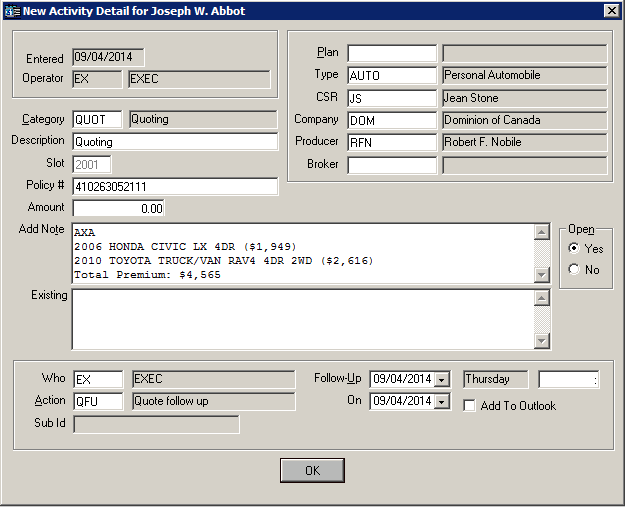Open the On date dropdown
This screenshot has width=625, height=507.
pos(441,401)
